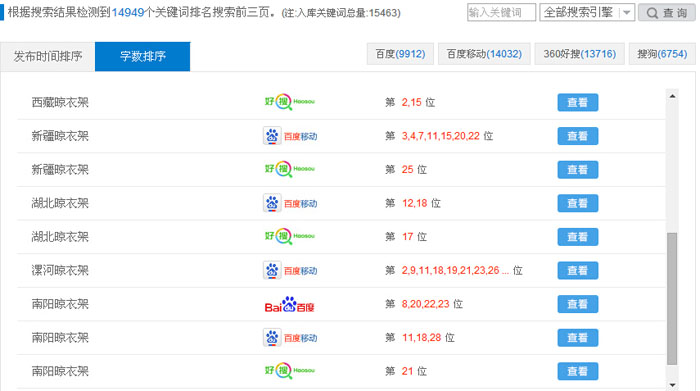
Task: Select the 字数排序 tab
Action: [x=142, y=56]
